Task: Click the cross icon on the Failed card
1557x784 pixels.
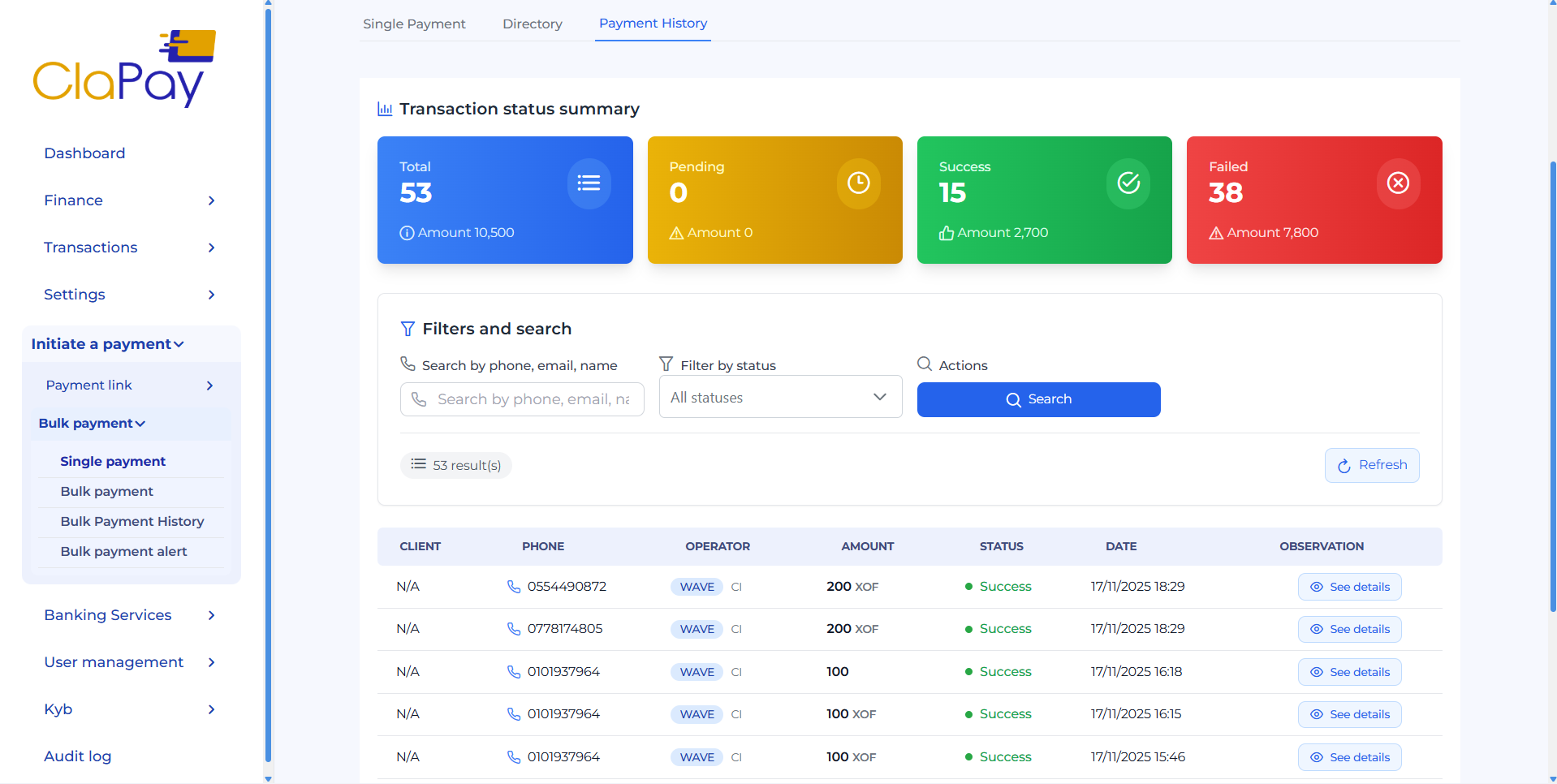Action: (1397, 183)
